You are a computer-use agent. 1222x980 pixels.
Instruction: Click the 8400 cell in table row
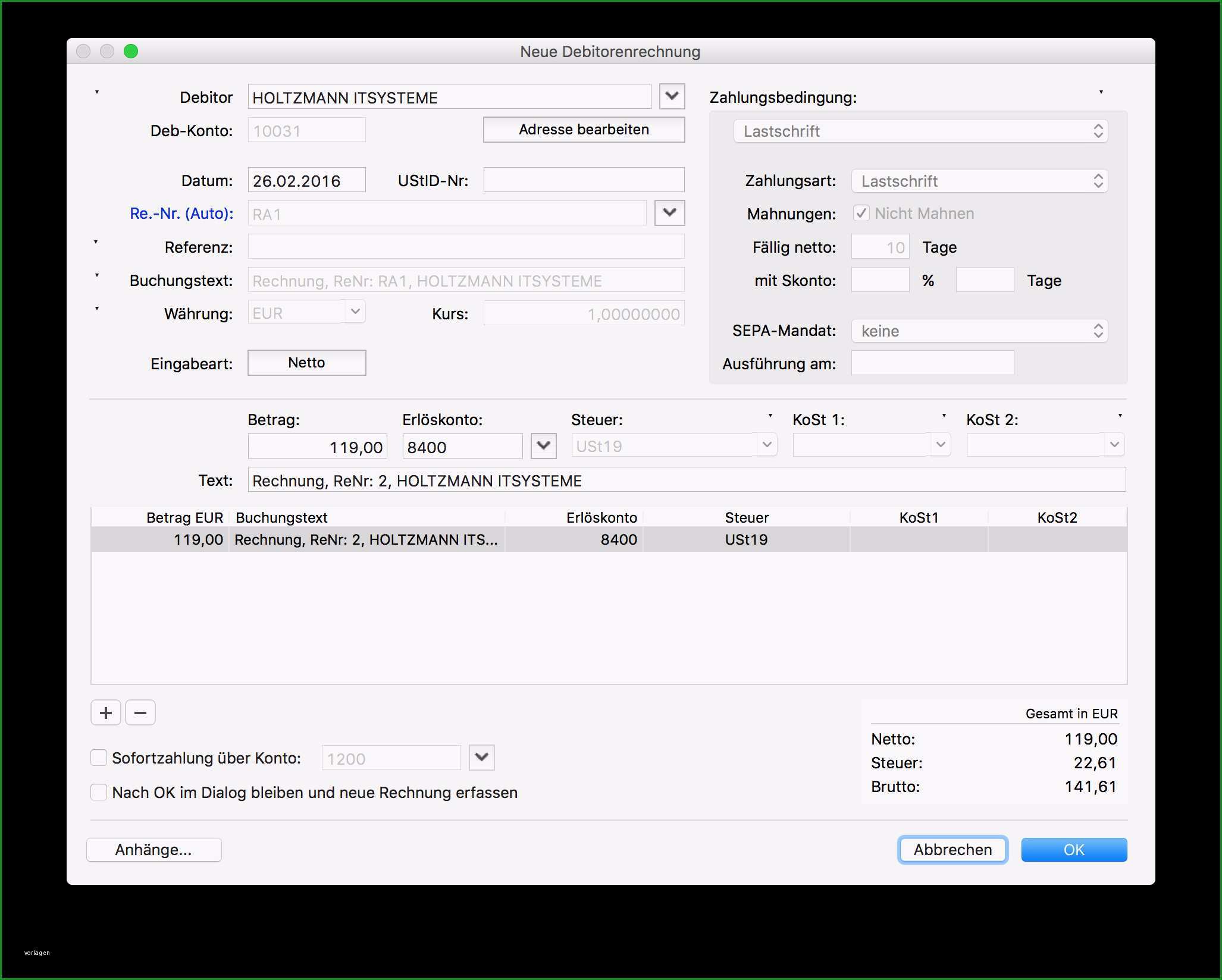click(x=574, y=539)
